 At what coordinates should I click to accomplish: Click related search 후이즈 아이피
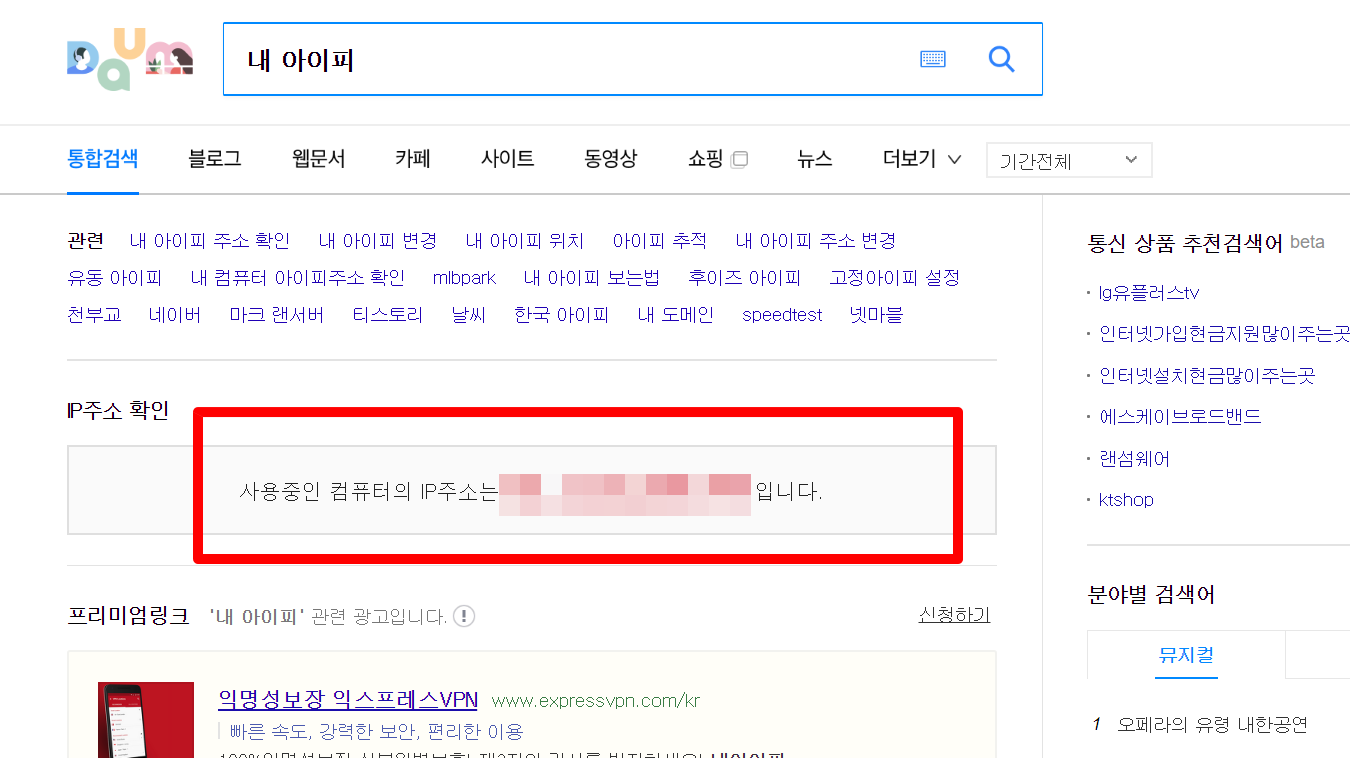(x=745, y=278)
